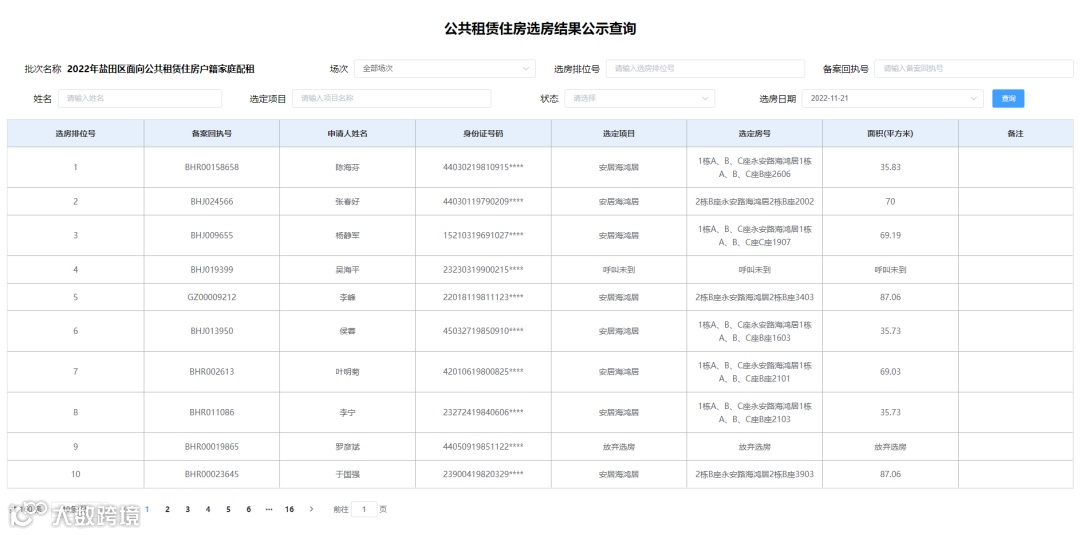The image size is (1080, 535).
Task: Select receipt number BHJ019399
Action: click(x=211, y=270)
